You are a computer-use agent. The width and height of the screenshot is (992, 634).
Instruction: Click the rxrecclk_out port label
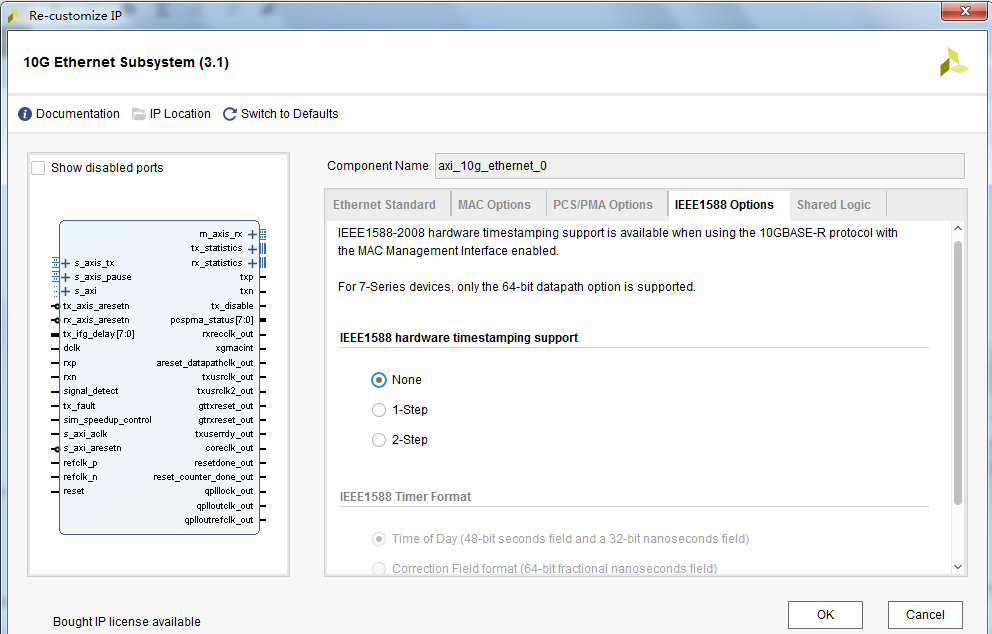point(228,334)
